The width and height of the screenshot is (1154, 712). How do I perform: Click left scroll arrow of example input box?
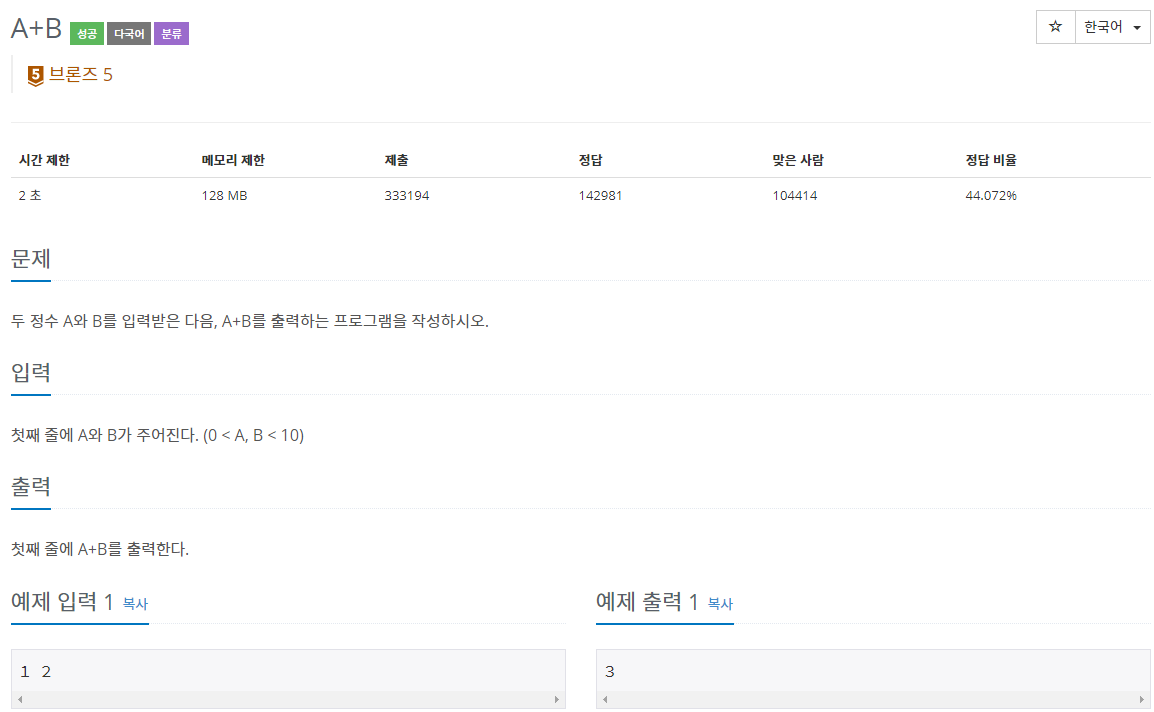pyautogui.click(x=20, y=699)
